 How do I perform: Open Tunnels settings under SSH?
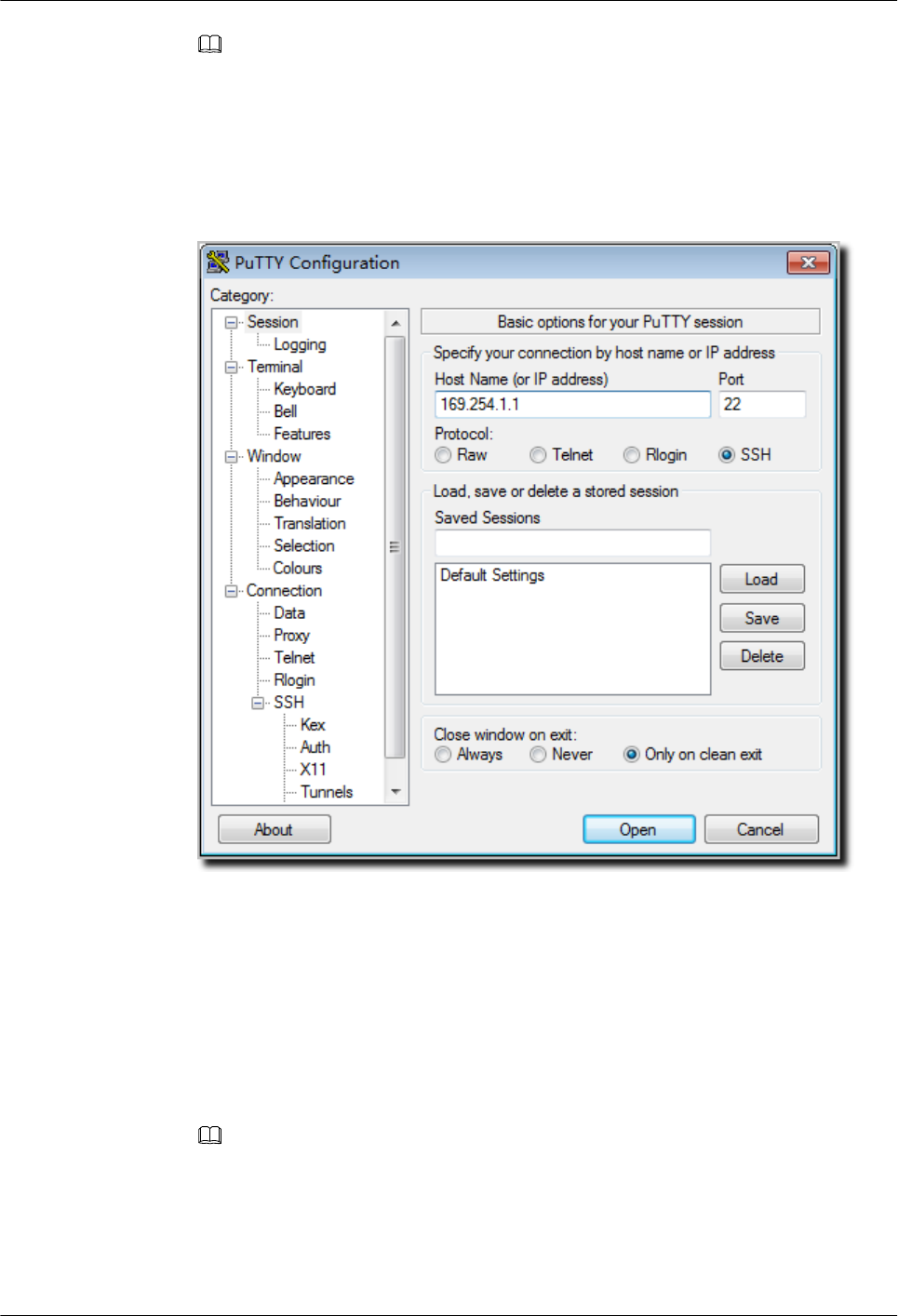pyautogui.click(x=327, y=791)
